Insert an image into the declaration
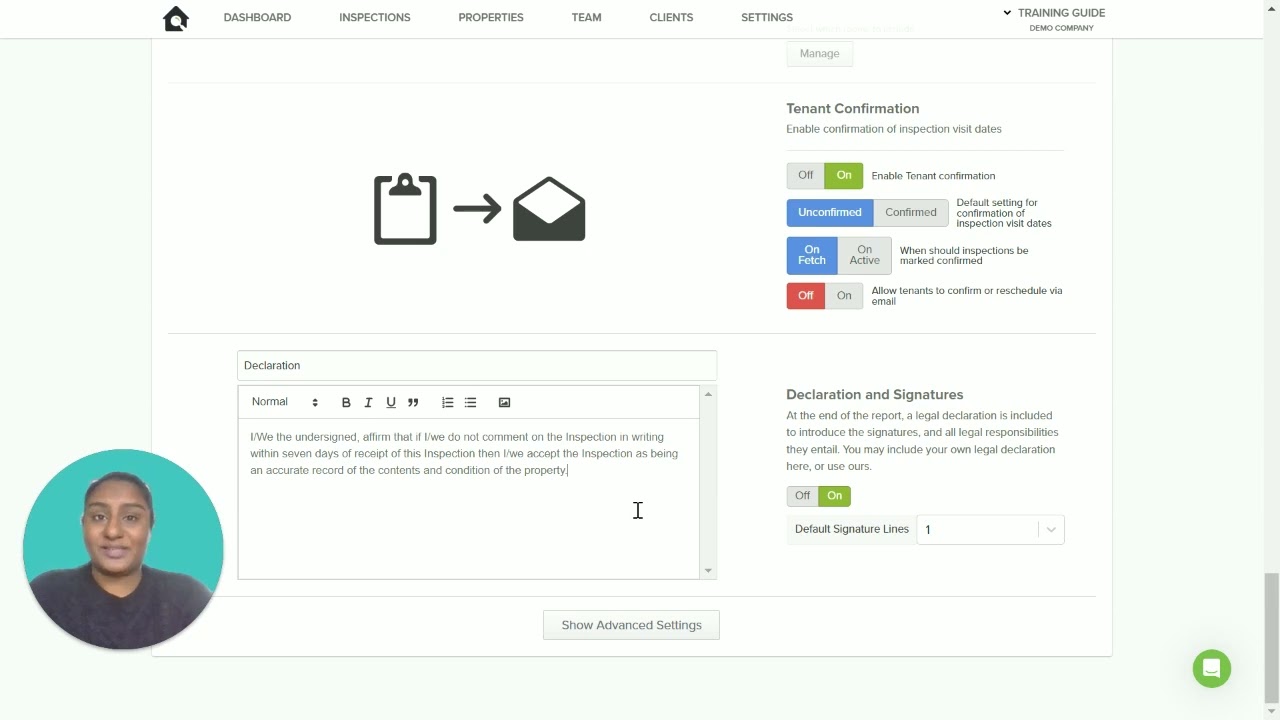This screenshot has height=720, width=1280. point(505,402)
